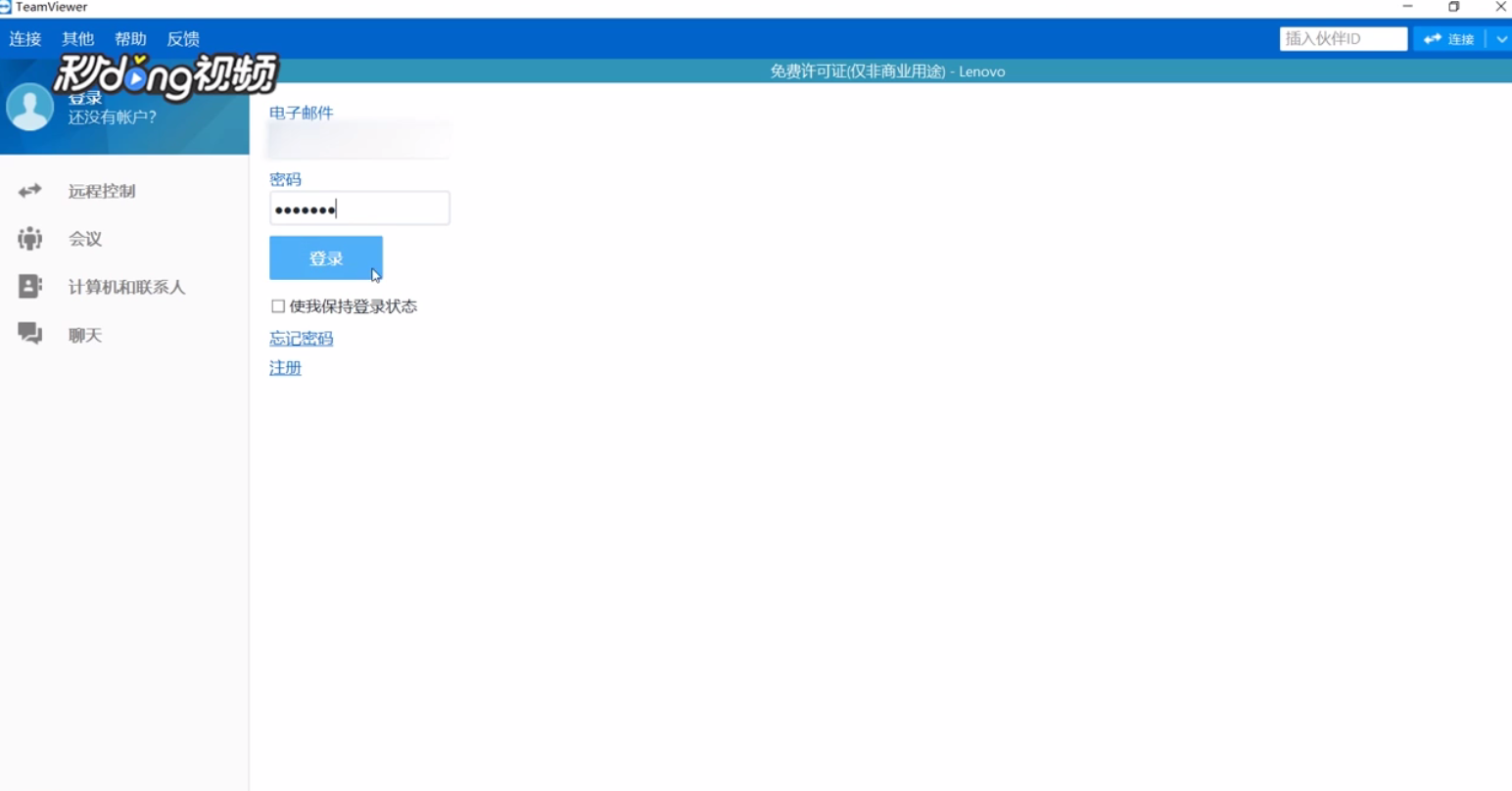
Task: Close the TeamViewer window
Action: [x=1500, y=7]
